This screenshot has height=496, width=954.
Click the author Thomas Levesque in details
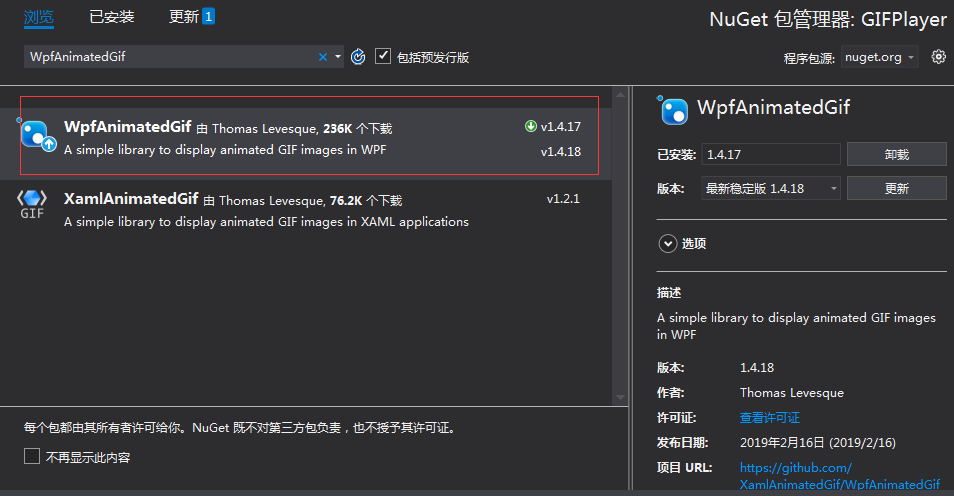click(792, 393)
